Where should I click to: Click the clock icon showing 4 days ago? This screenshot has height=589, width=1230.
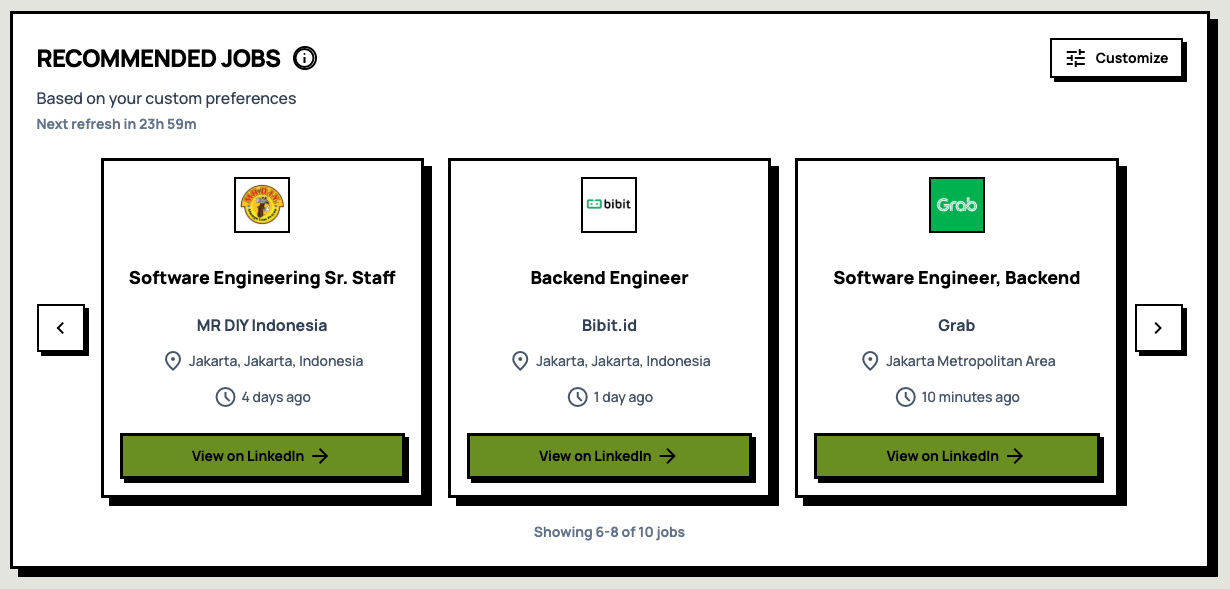point(224,396)
